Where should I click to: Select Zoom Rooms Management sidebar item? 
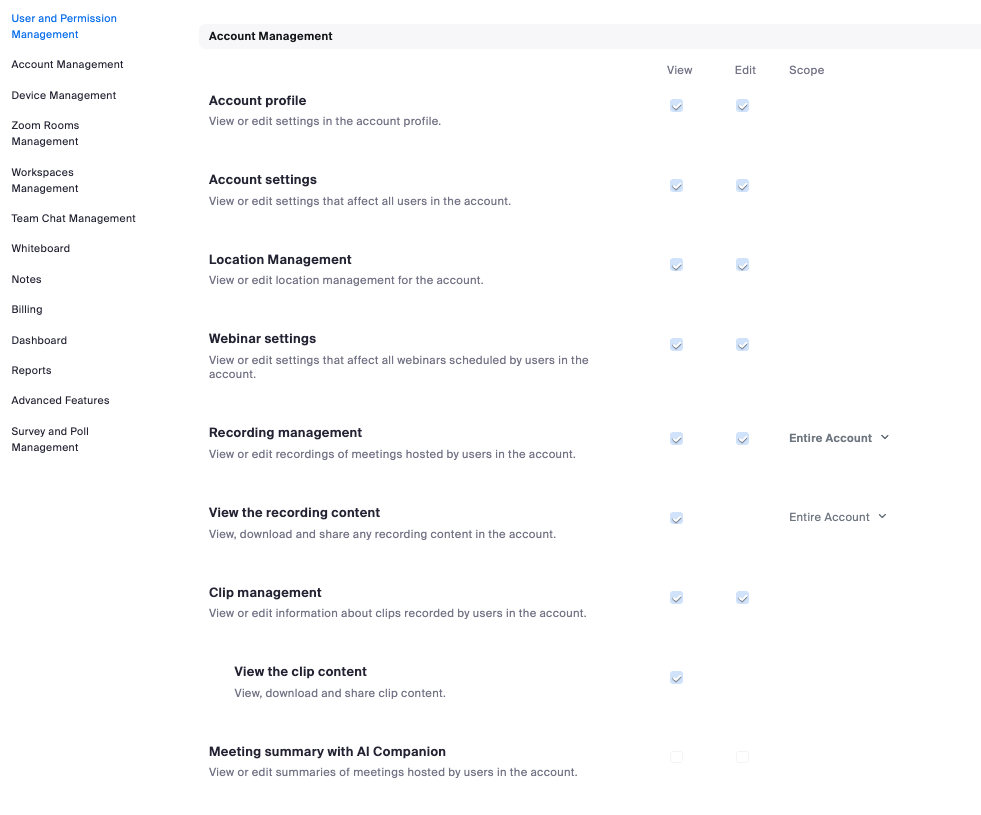(45, 133)
